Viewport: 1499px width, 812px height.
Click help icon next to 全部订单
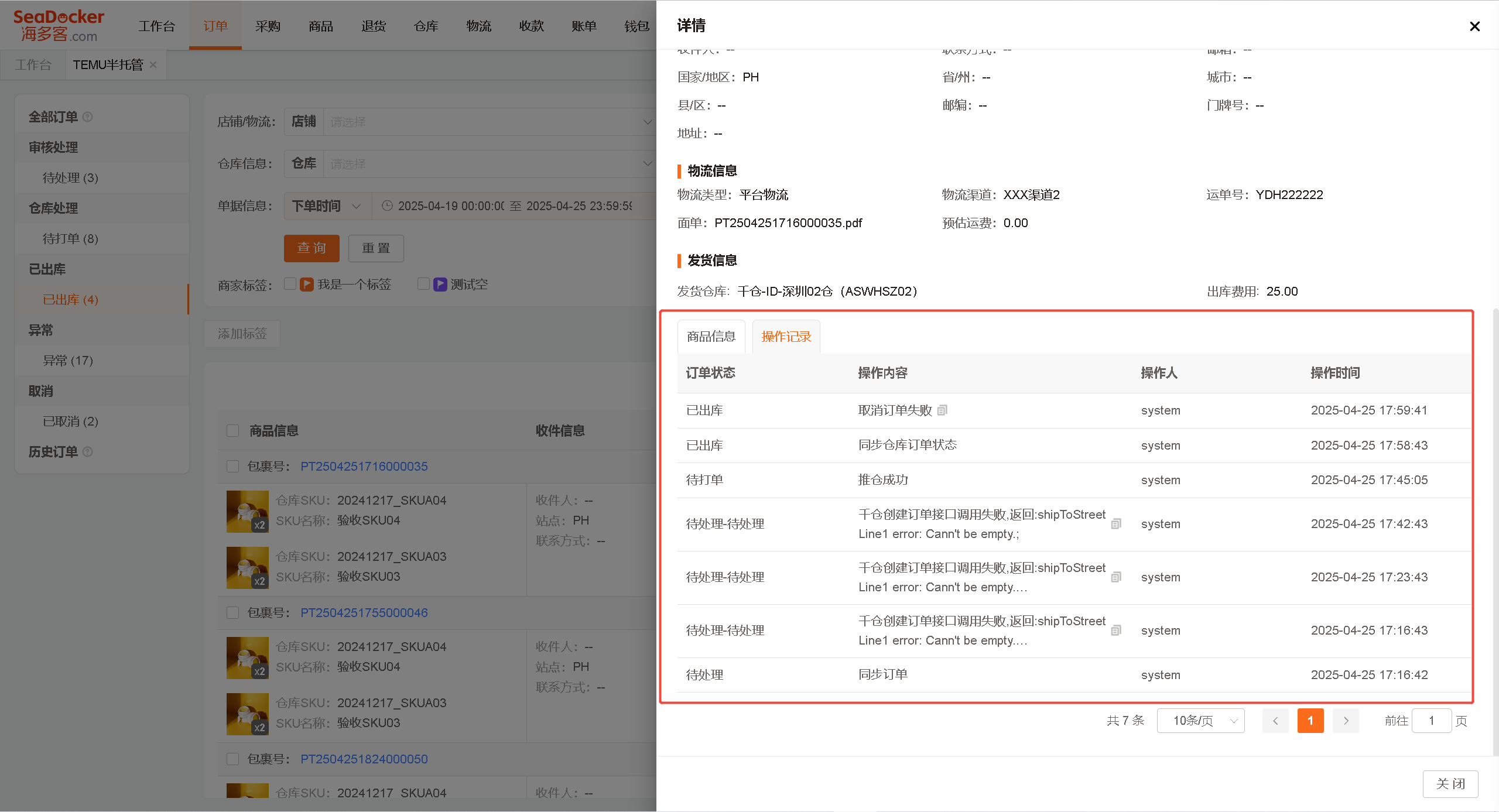click(88, 117)
